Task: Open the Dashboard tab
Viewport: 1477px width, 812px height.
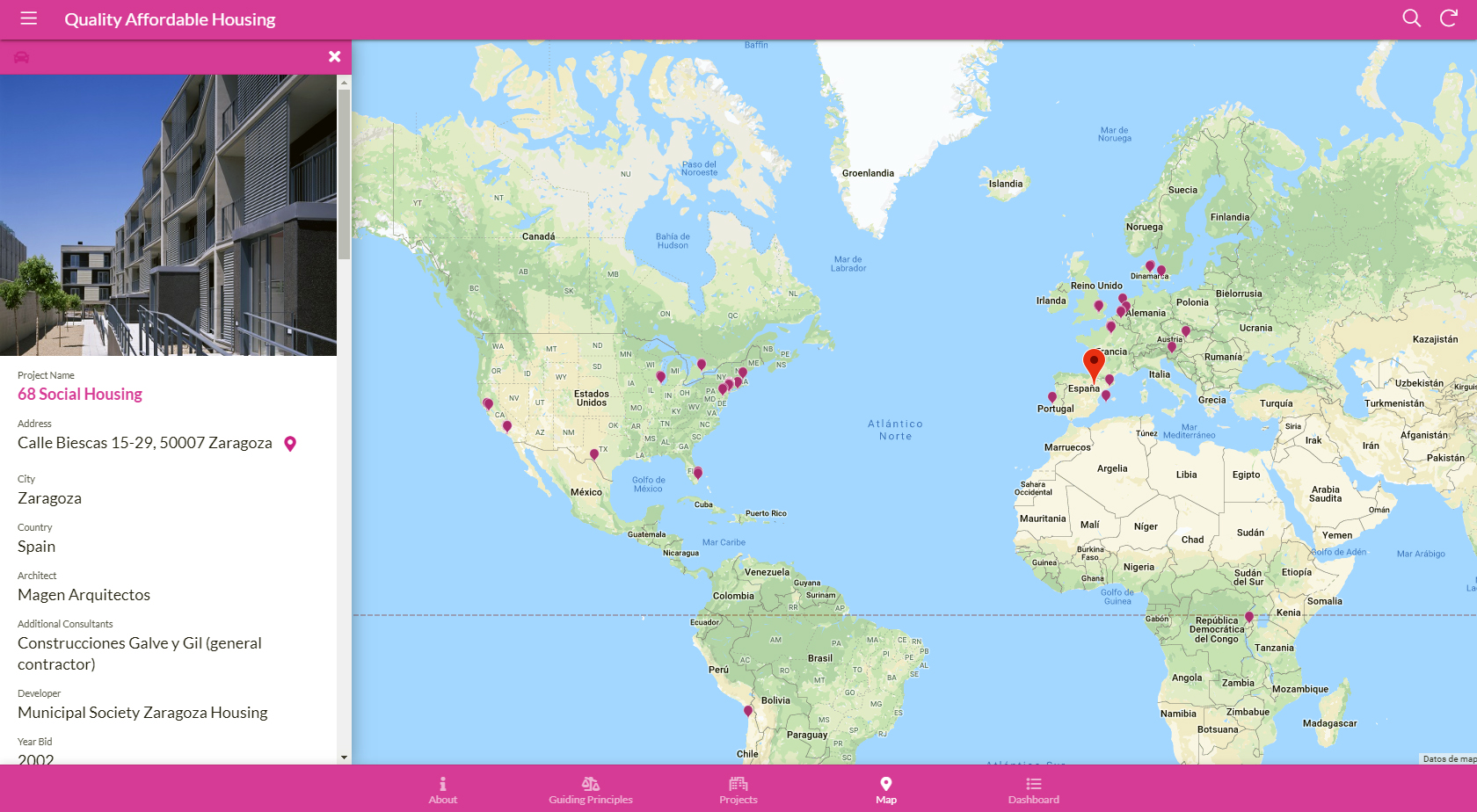Action: point(1034,789)
